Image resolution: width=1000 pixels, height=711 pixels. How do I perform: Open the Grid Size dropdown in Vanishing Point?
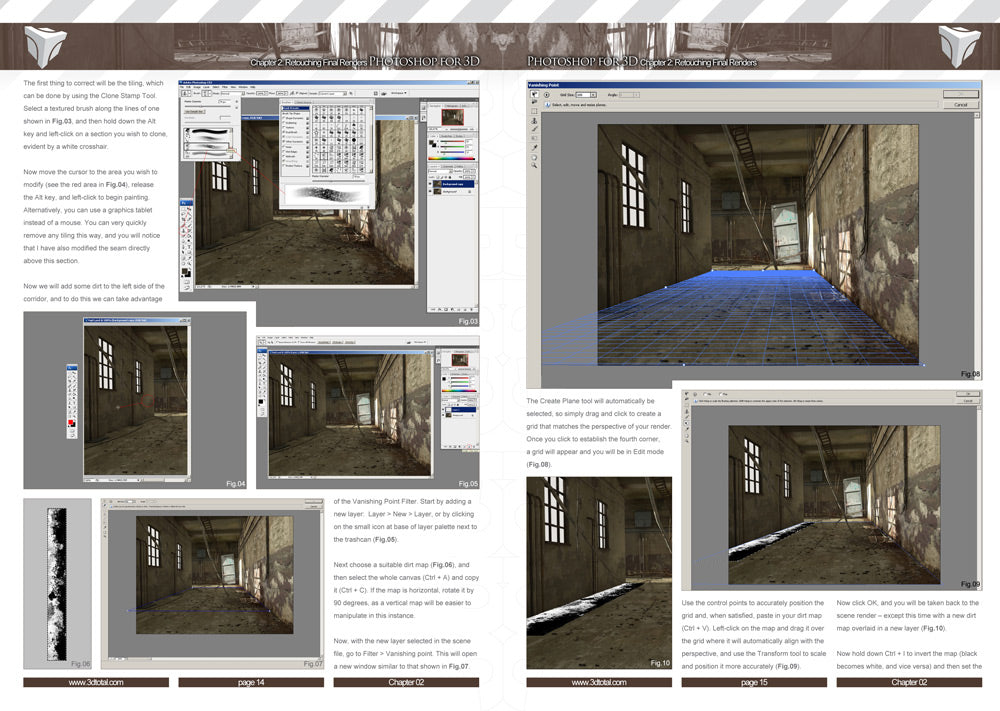point(593,95)
